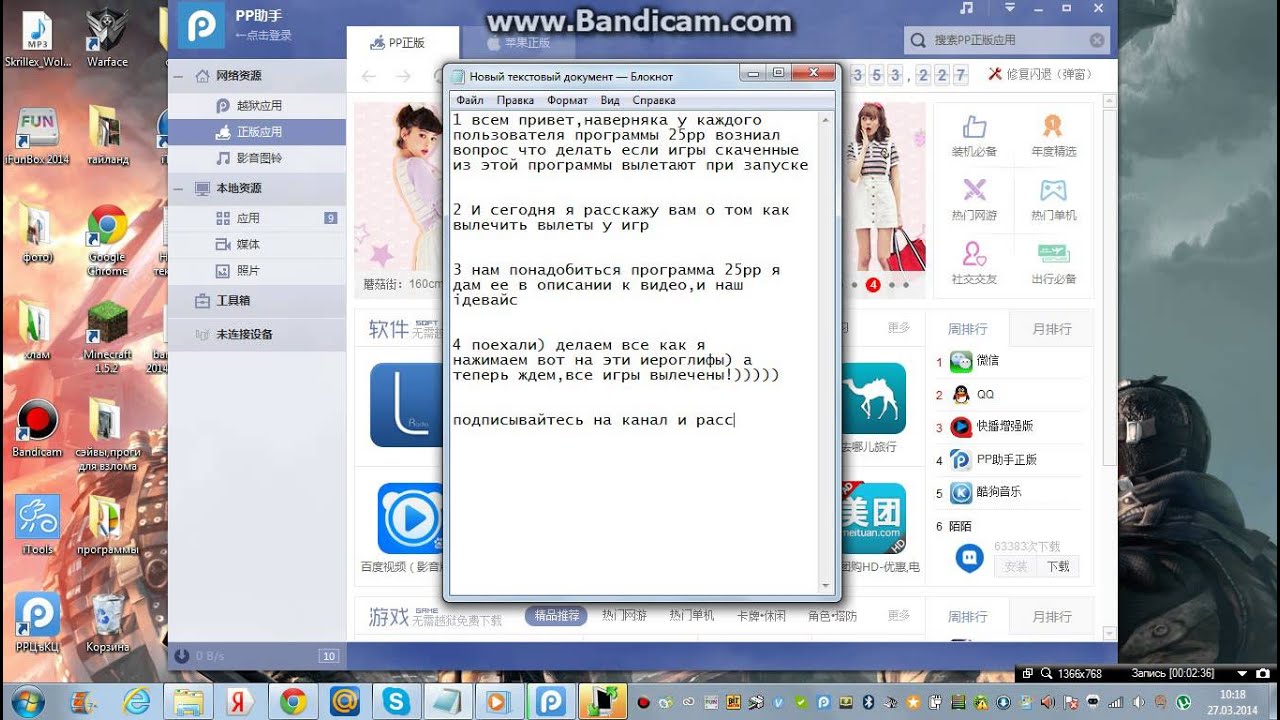Click the 下载 download button for 陌陌
This screenshot has height=720, width=1280.
click(1058, 565)
